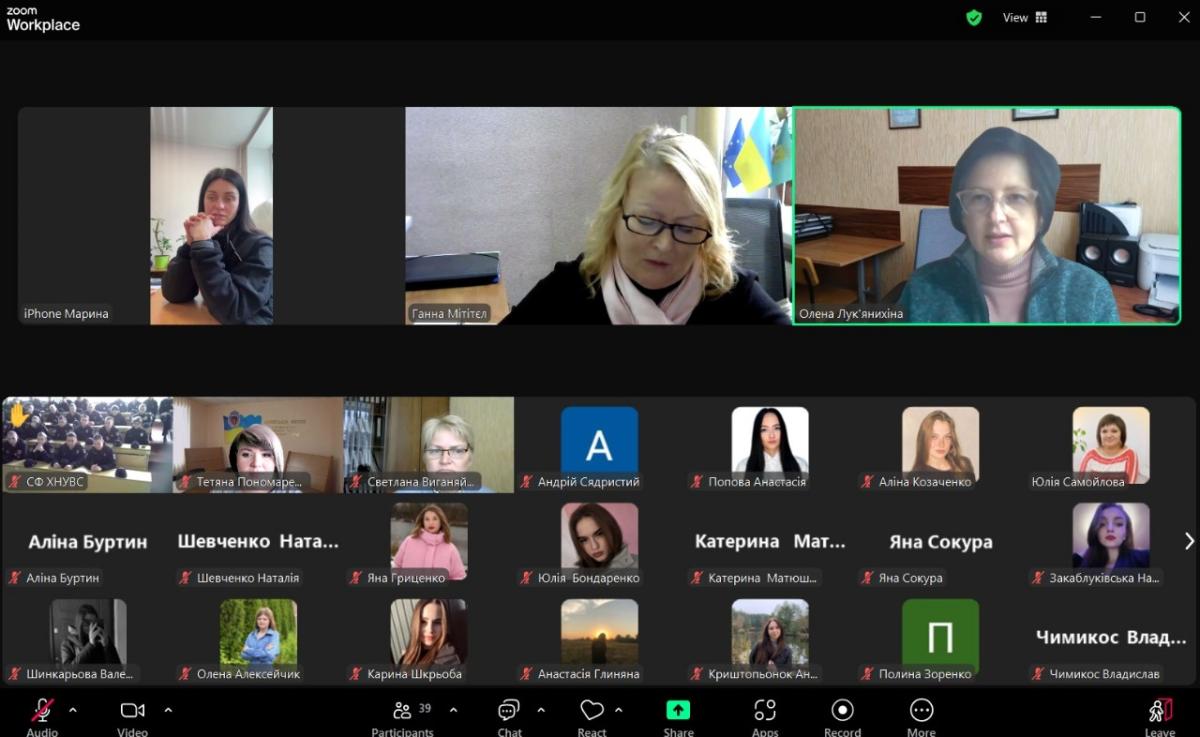
Task: Click the Zoom Workplace logo
Action: (43, 19)
